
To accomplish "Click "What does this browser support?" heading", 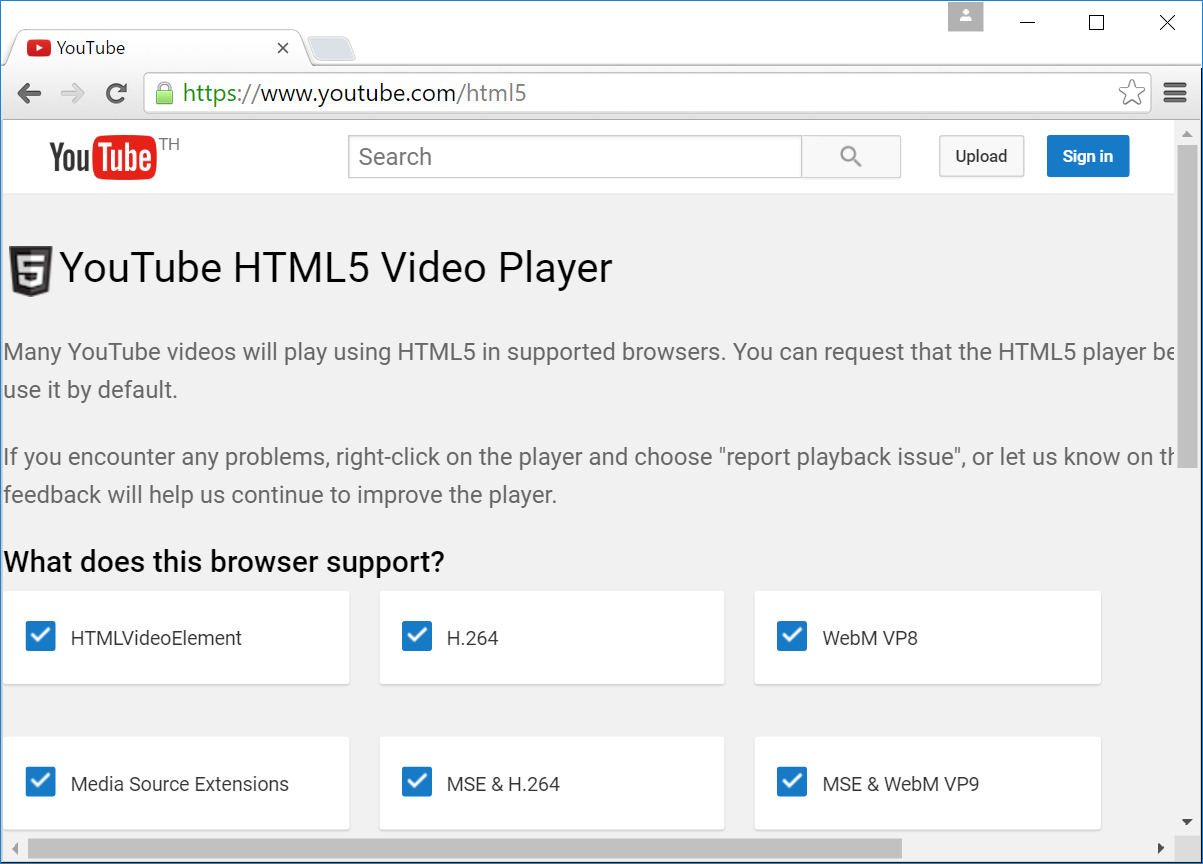I will tap(224, 562).
